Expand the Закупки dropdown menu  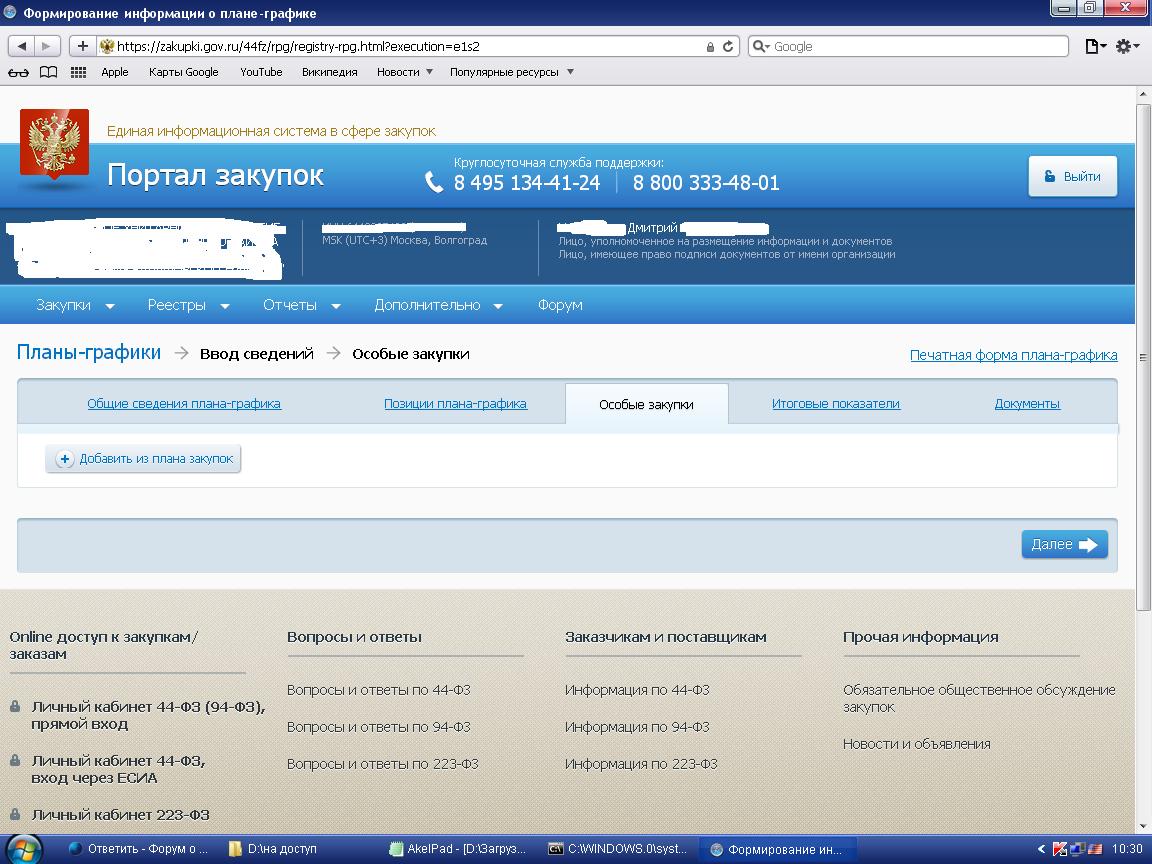[75, 305]
